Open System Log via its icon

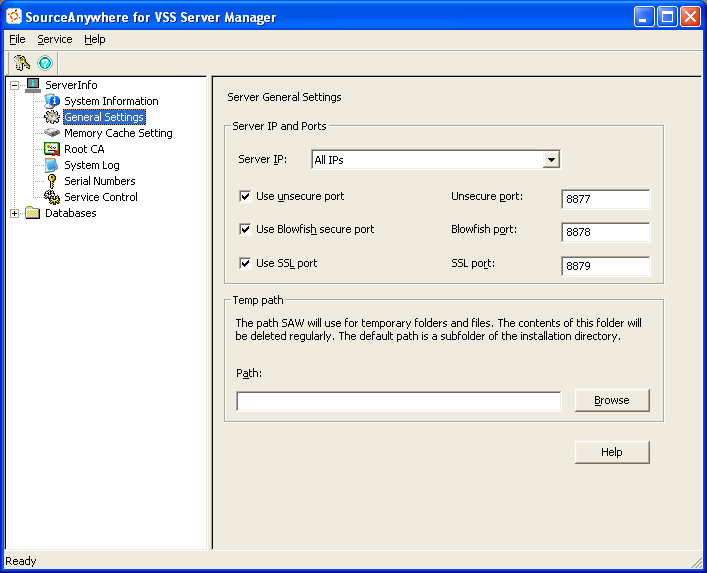click(52, 165)
